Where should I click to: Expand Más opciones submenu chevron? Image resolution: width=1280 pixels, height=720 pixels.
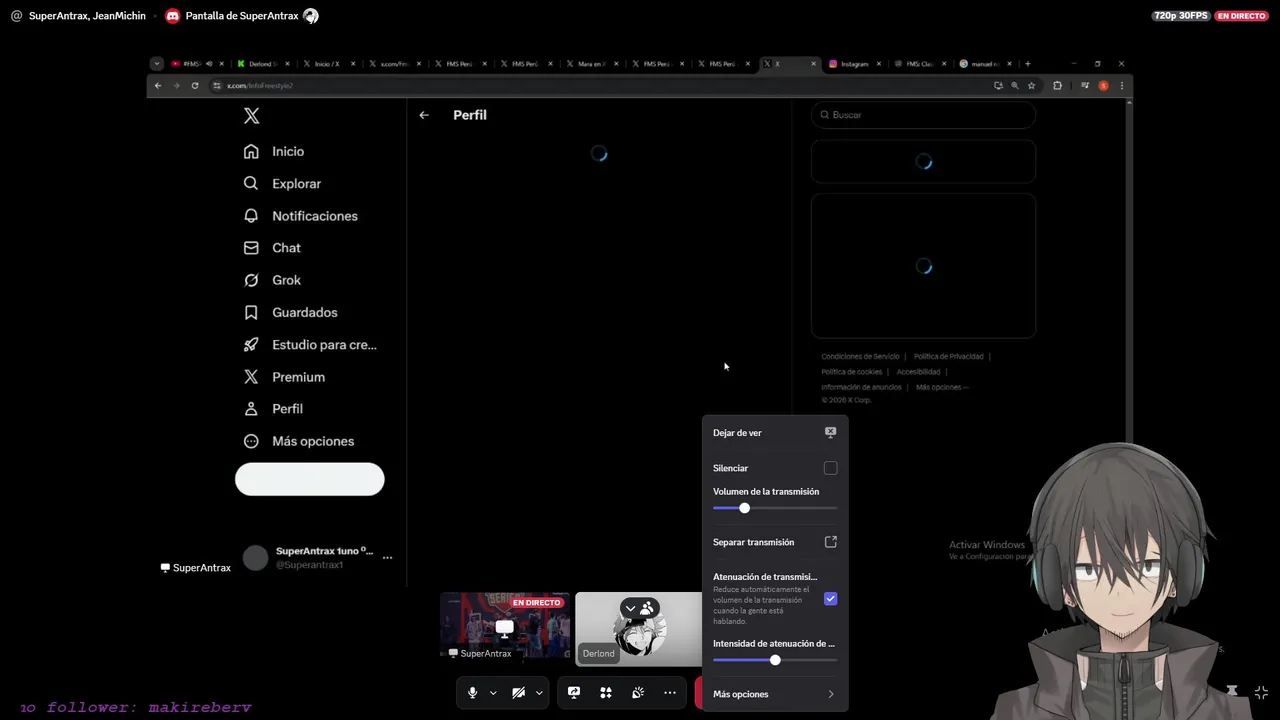[x=830, y=694]
